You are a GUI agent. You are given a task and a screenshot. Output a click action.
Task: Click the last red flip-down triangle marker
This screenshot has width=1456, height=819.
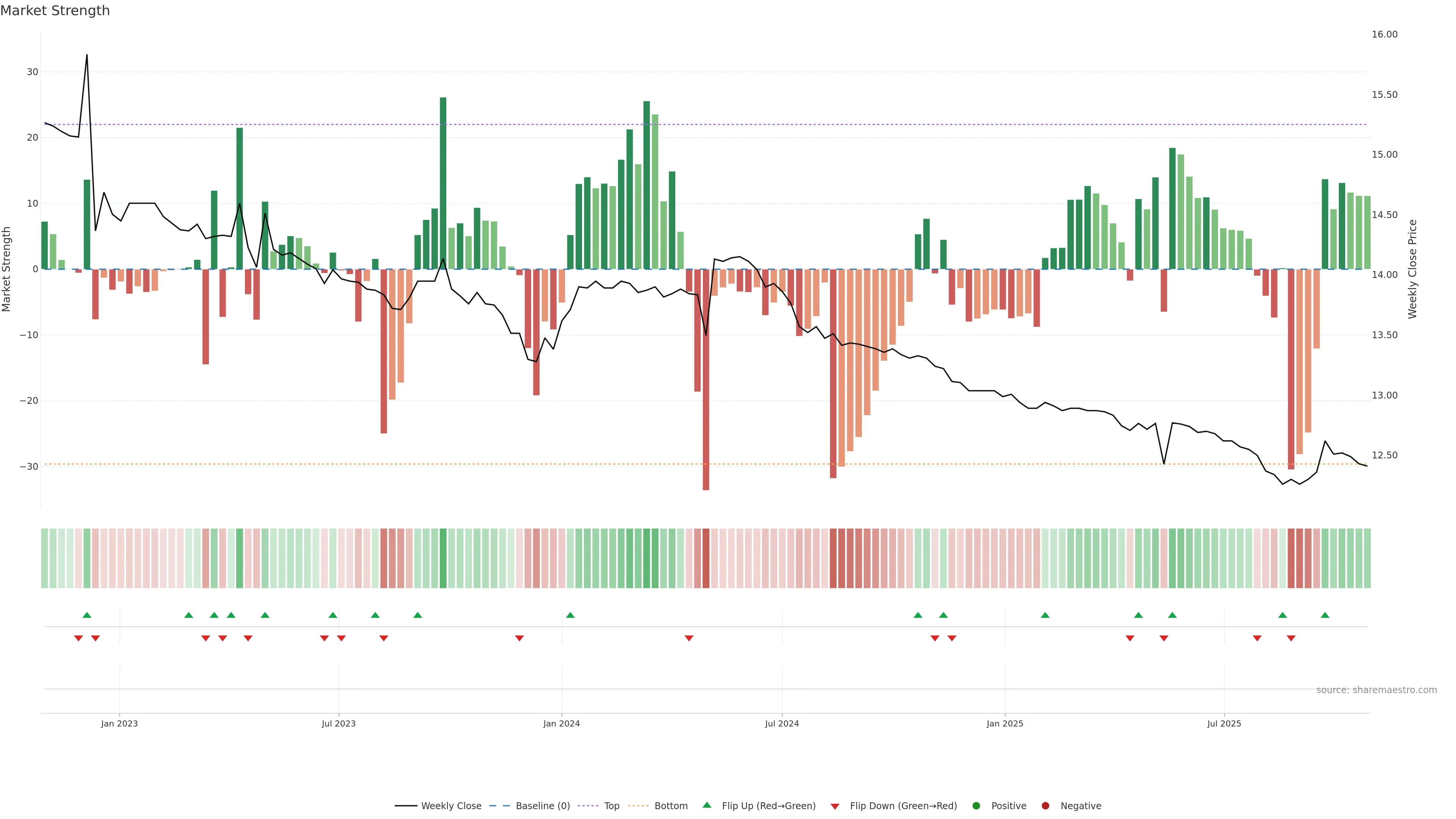(1291, 638)
